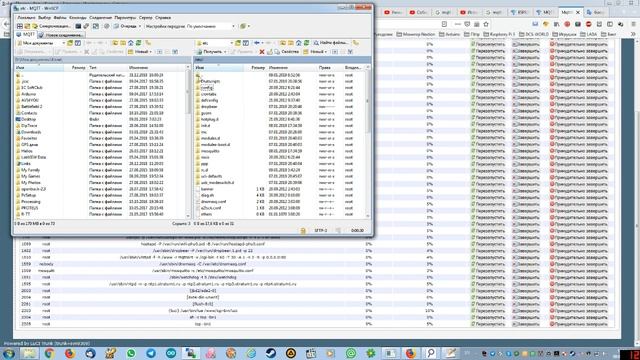Open the New dropdown in remote toolbar

point(314,52)
